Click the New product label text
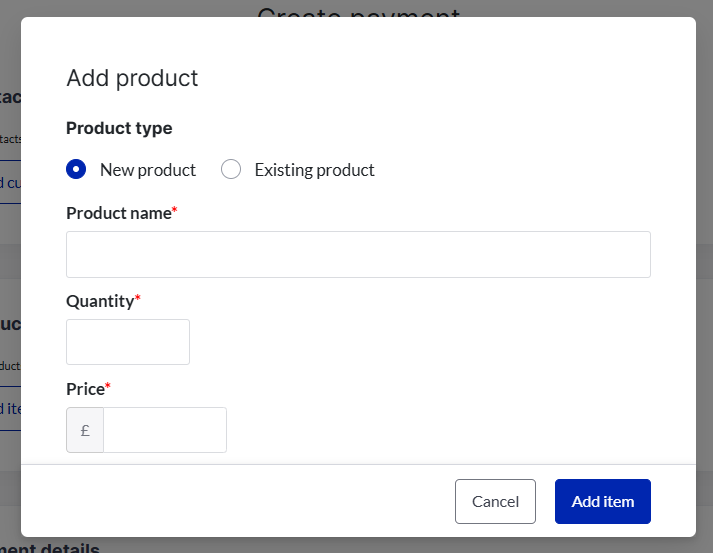This screenshot has width=713, height=553. coord(148,170)
